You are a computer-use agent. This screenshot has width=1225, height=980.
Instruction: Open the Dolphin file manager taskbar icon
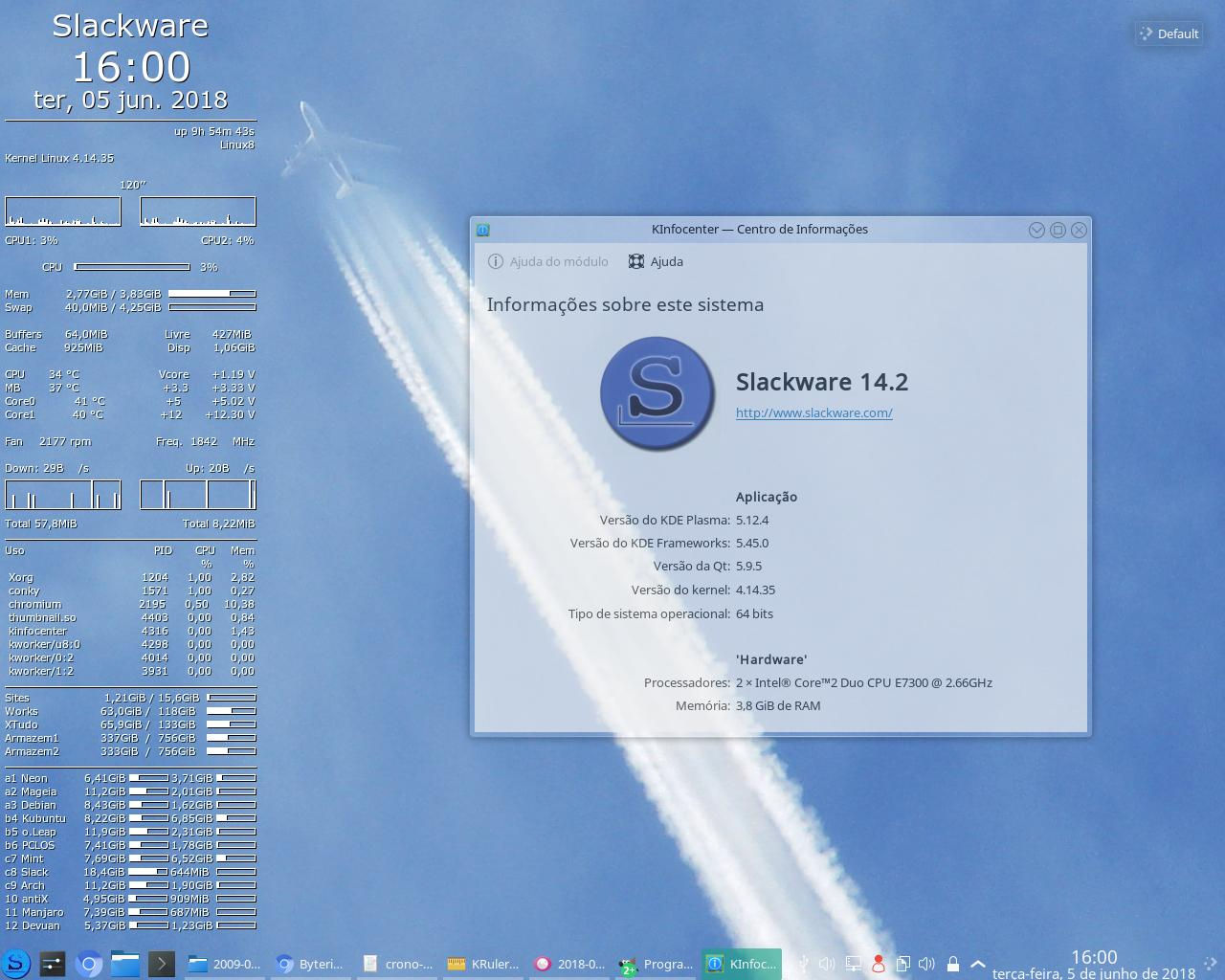coord(125,964)
